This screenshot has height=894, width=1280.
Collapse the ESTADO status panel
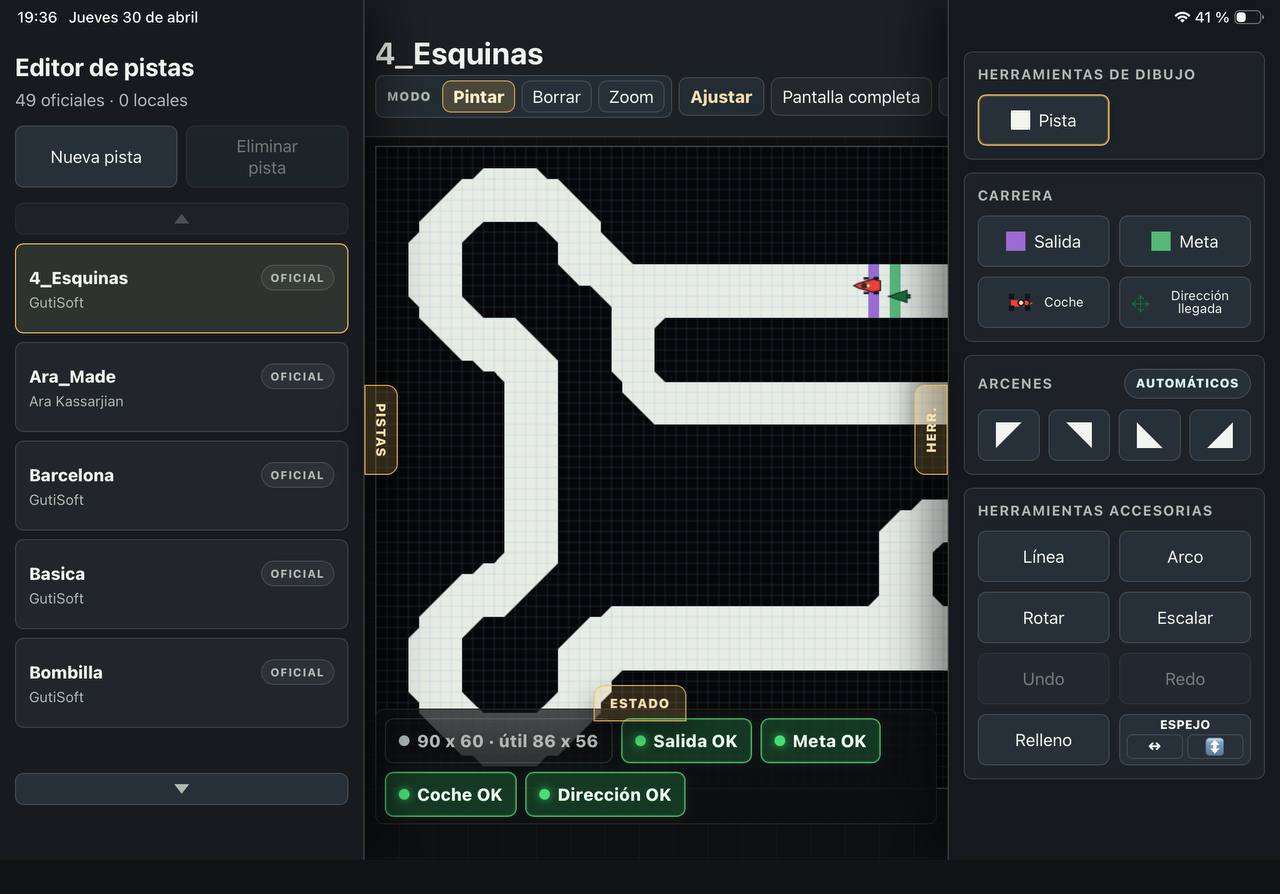point(640,703)
